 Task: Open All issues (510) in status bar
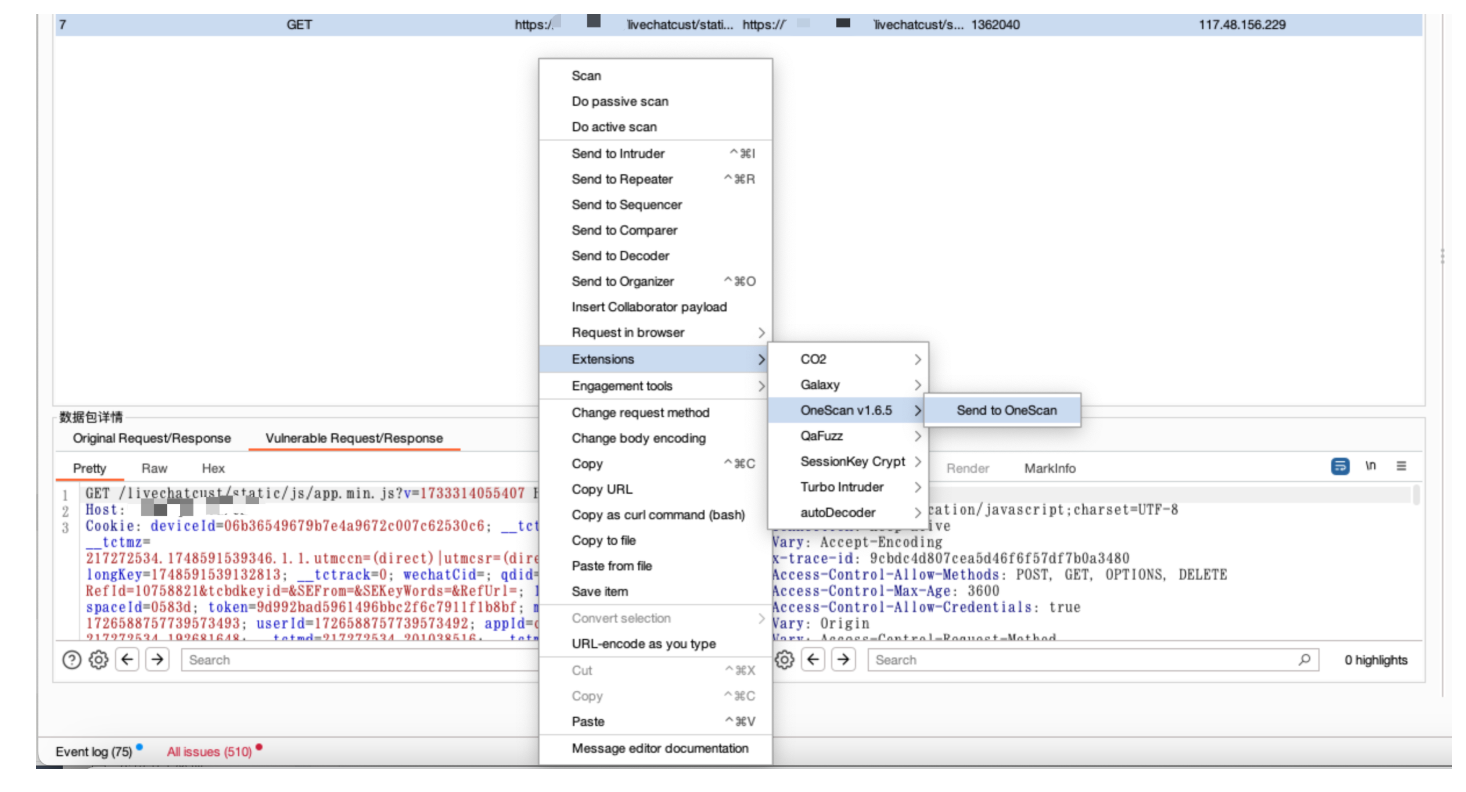(x=209, y=752)
